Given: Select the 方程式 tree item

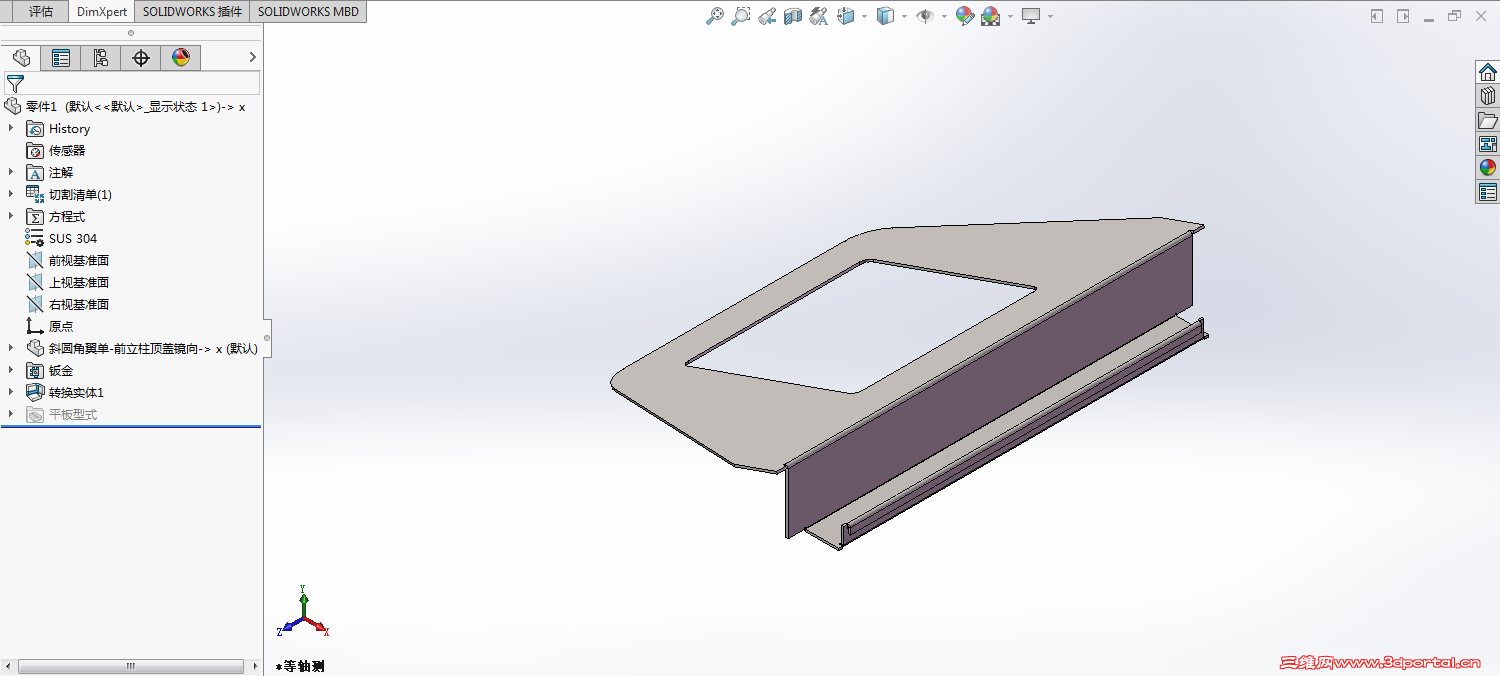Looking at the screenshot, I should [x=56, y=216].
